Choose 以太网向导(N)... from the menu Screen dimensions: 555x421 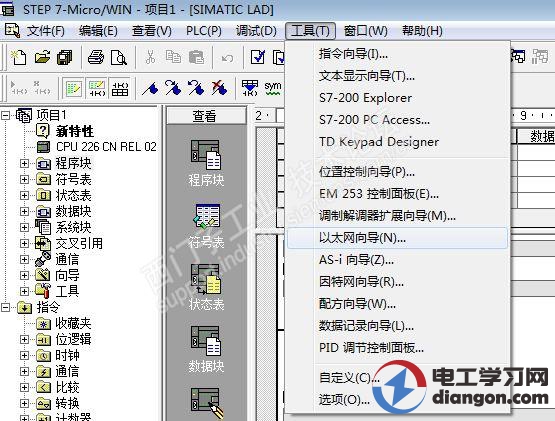coord(397,238)
